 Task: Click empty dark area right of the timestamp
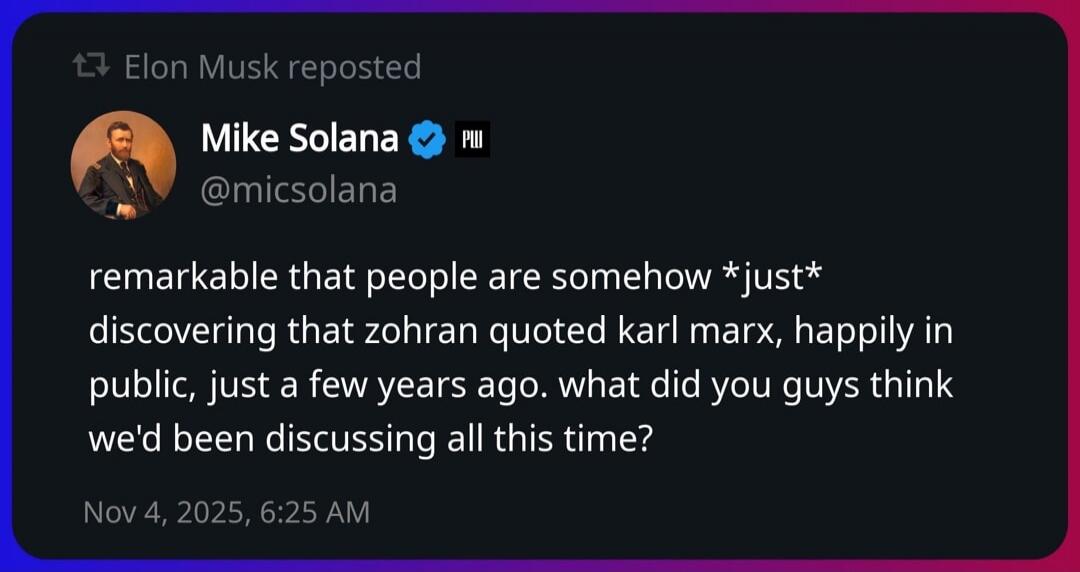[x=700, y=513]
